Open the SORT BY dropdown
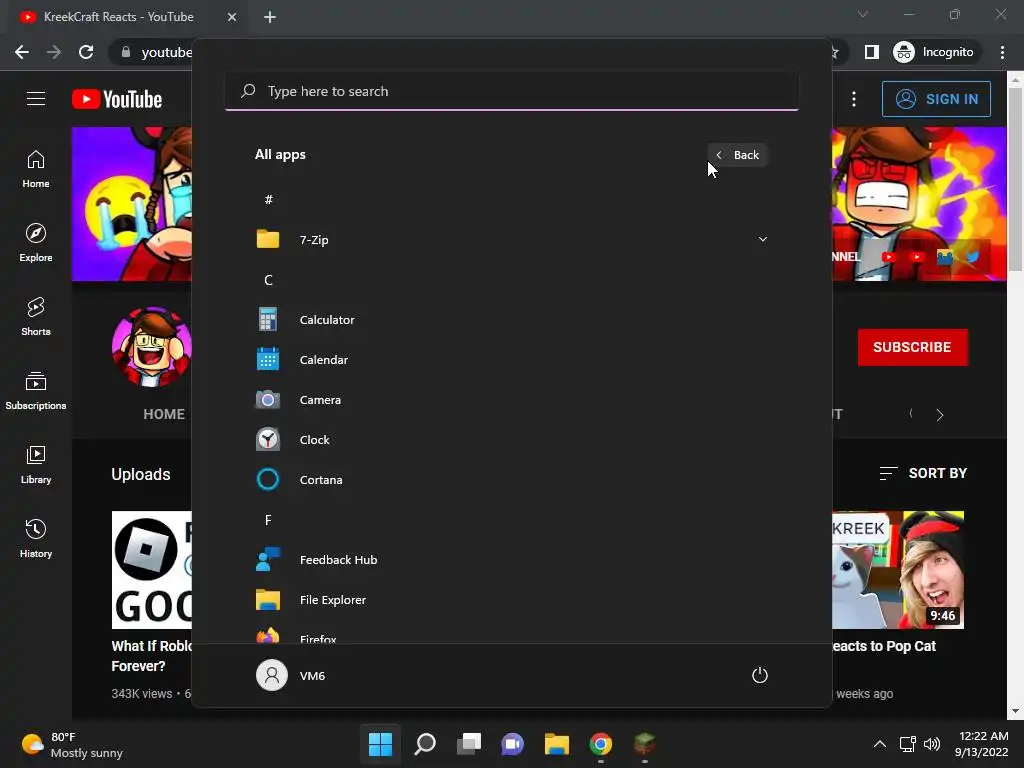Viewport: 1024px width, 768px height. 923,473
